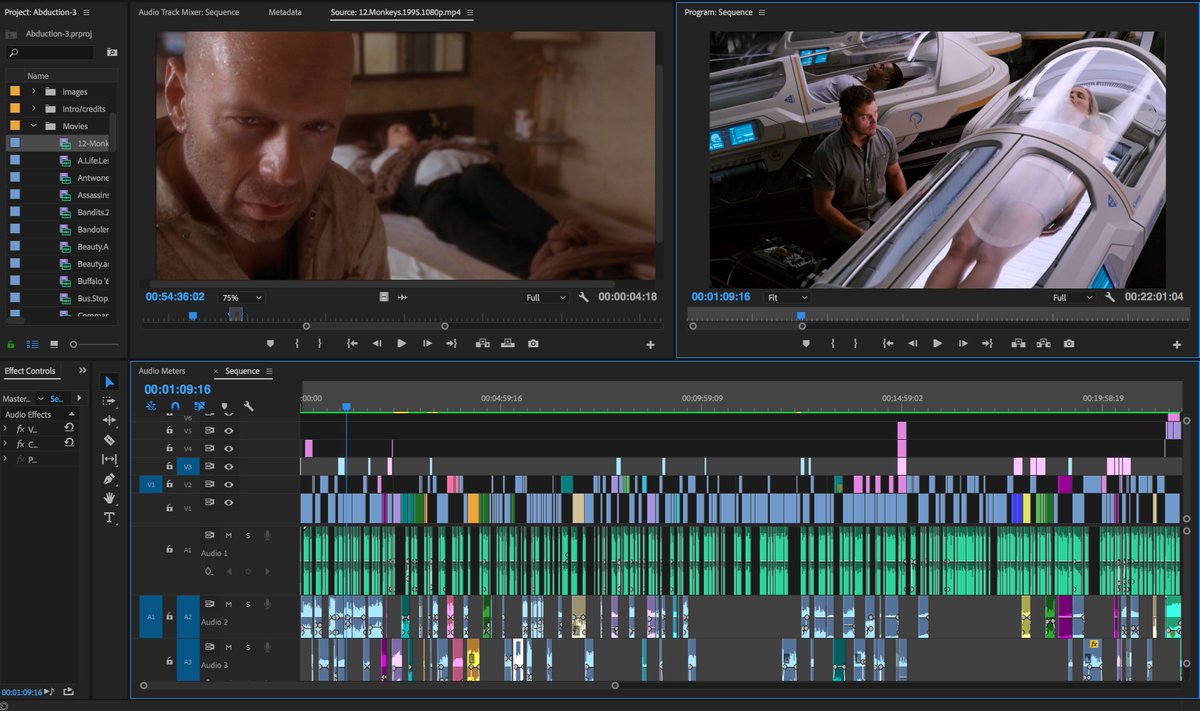Open Source 12.Monkeys panel menu

point(470,13)
